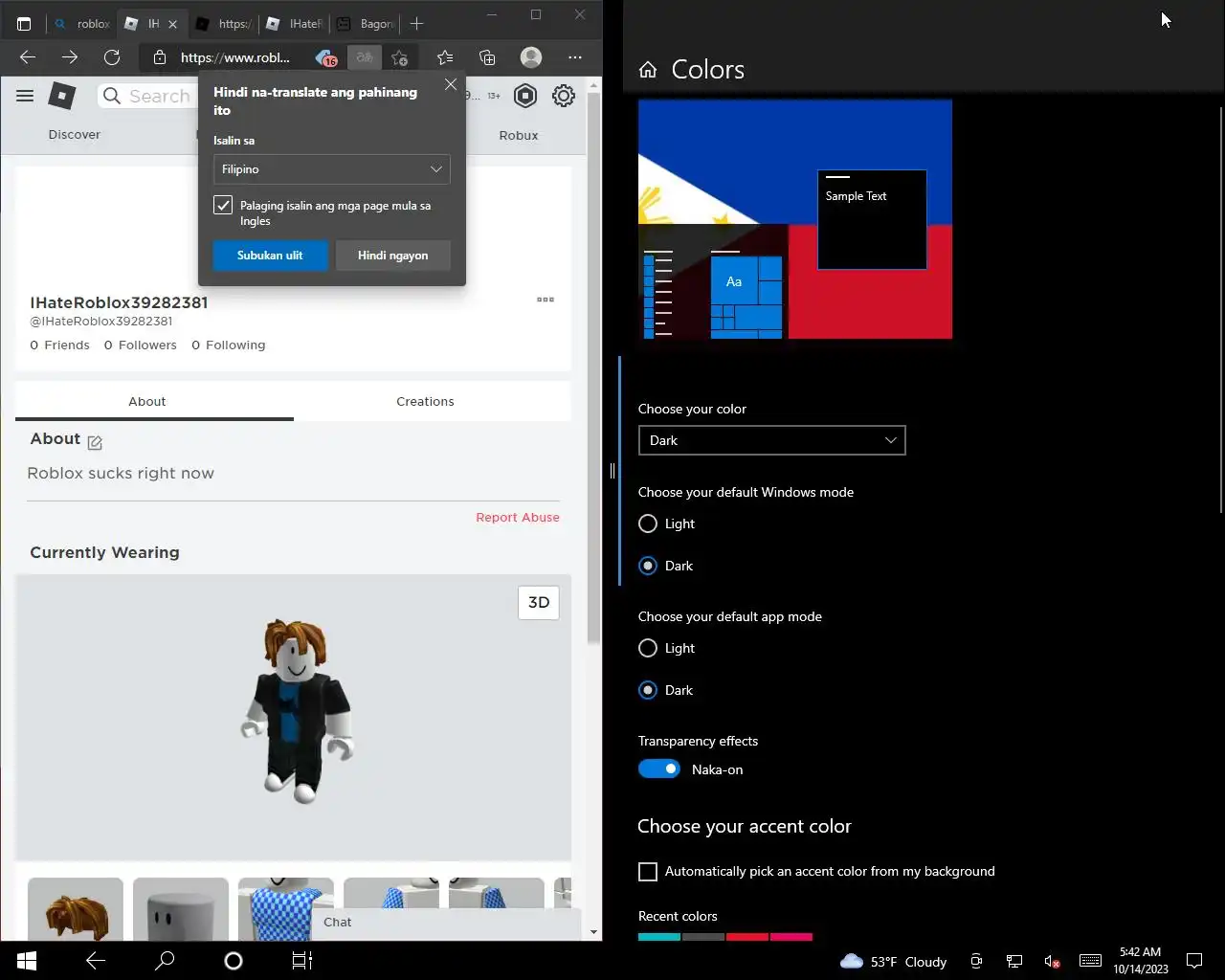
Task: Open the Chat bar
Action: click(x=446, y=923)
